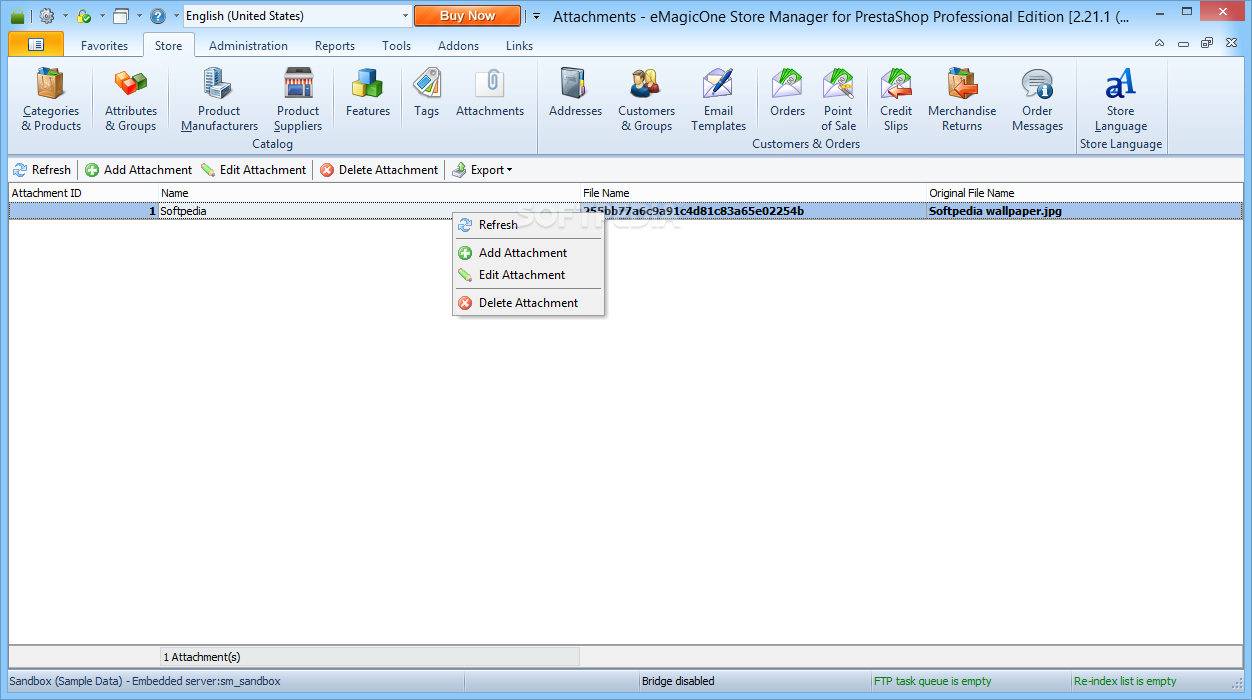Screen dimensions: 1252x700
Task: Open Product Manufacturers section
Action: 219,99
